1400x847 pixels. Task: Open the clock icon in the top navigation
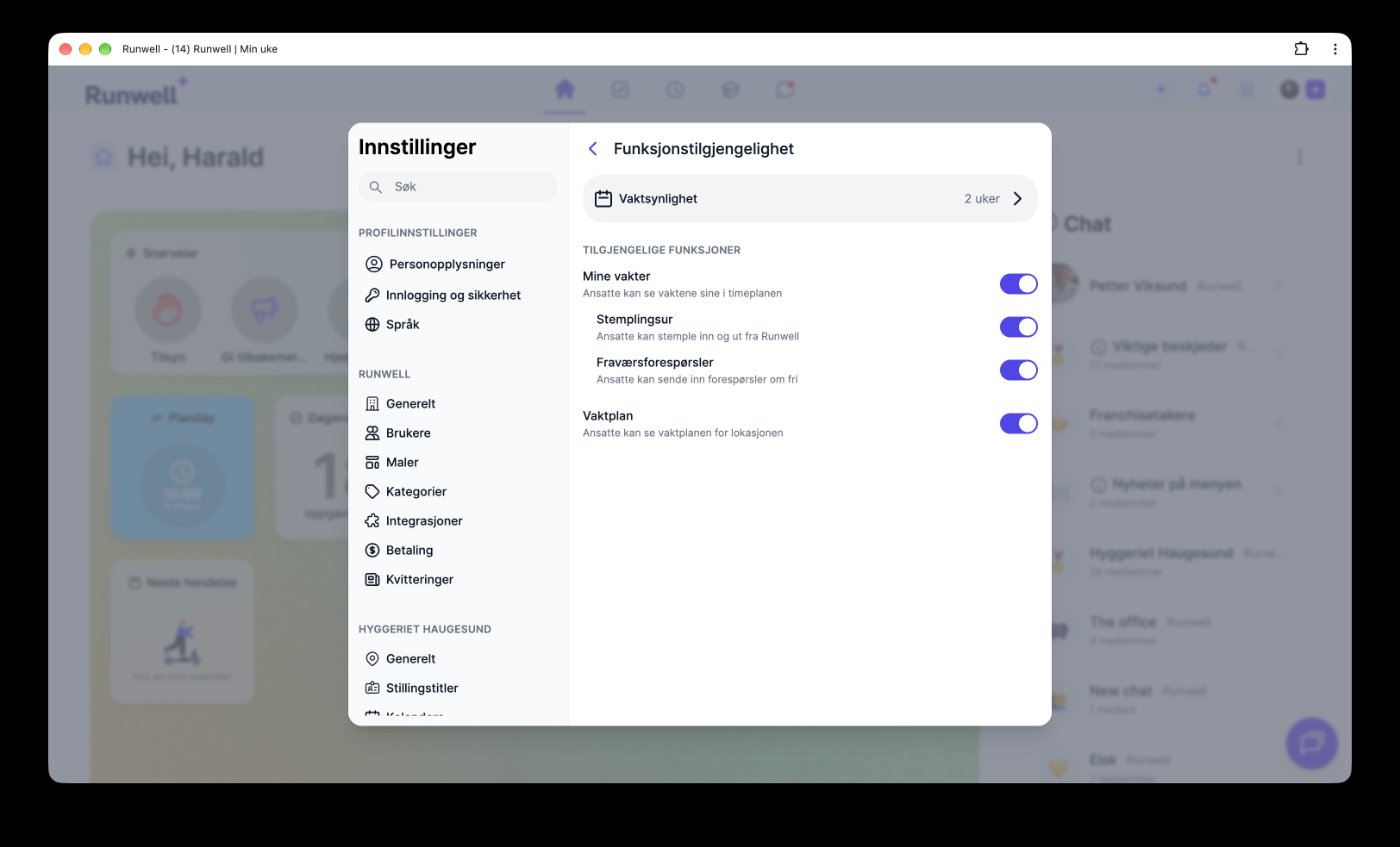click(x=675, y=89)
